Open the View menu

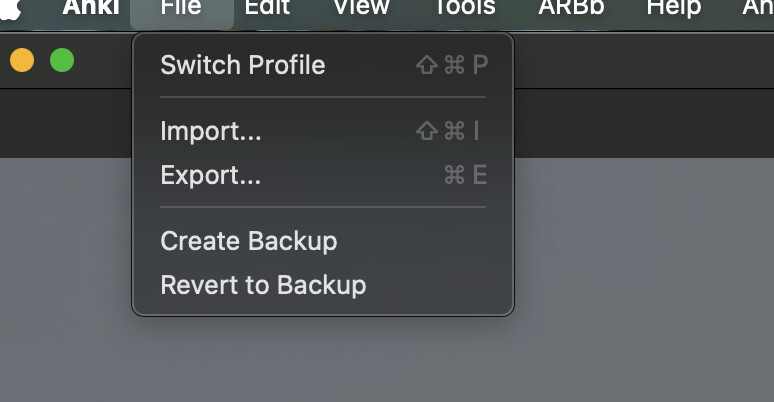362,8
